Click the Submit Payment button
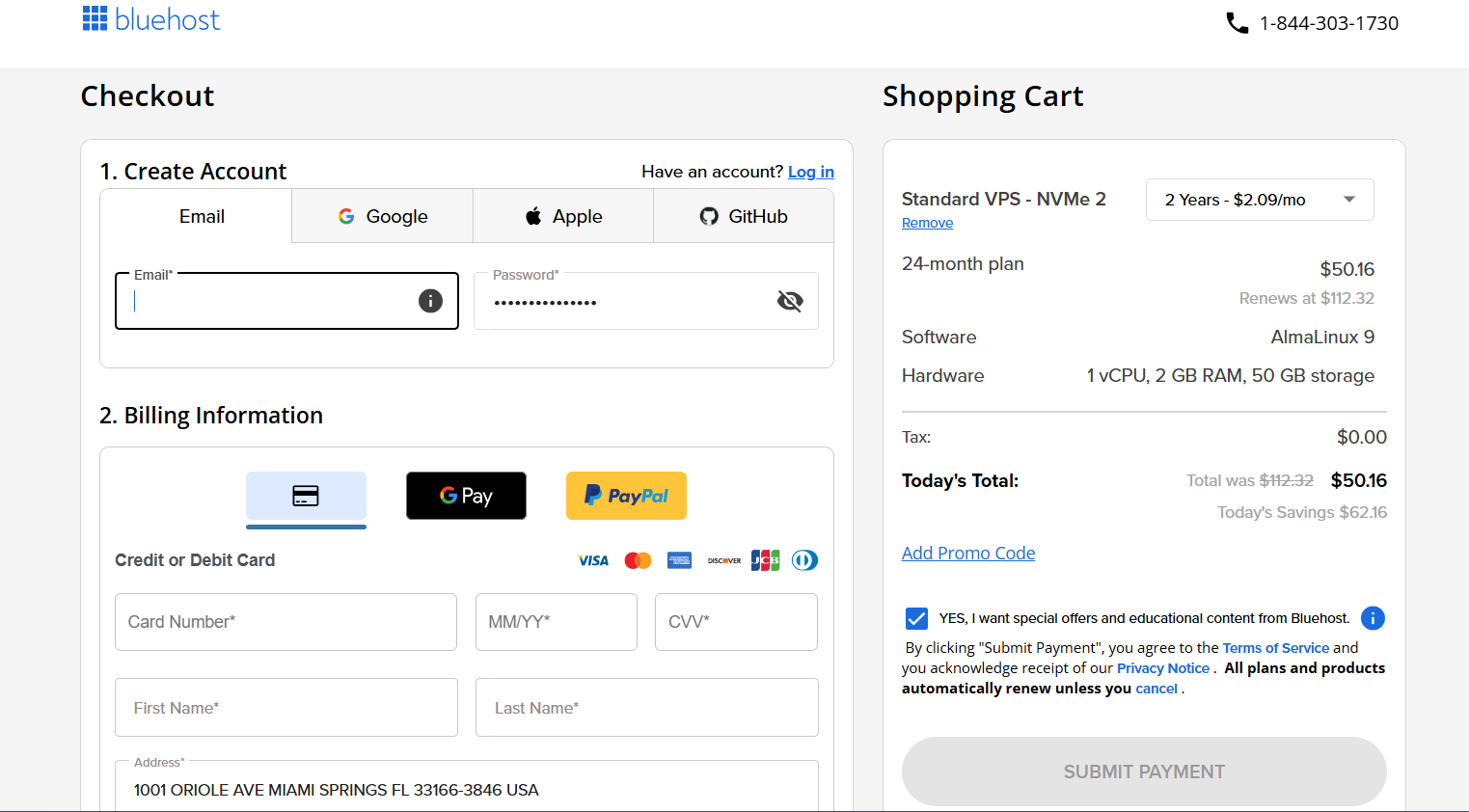The height and width of the screenshot is (812, 1469). [1144, 771]
